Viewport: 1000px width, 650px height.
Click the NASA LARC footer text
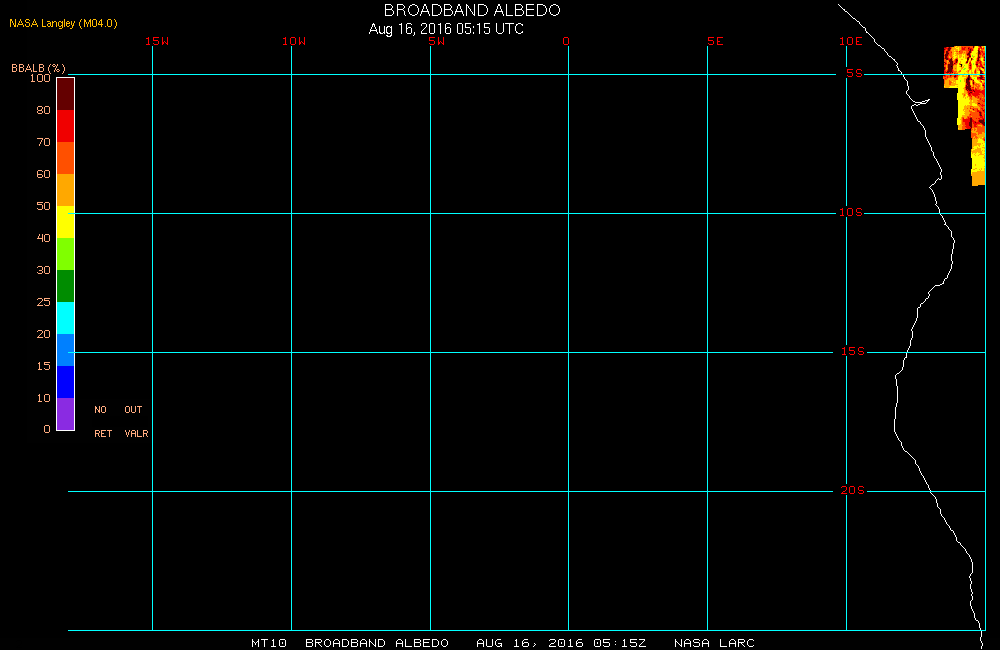point(714,643)
